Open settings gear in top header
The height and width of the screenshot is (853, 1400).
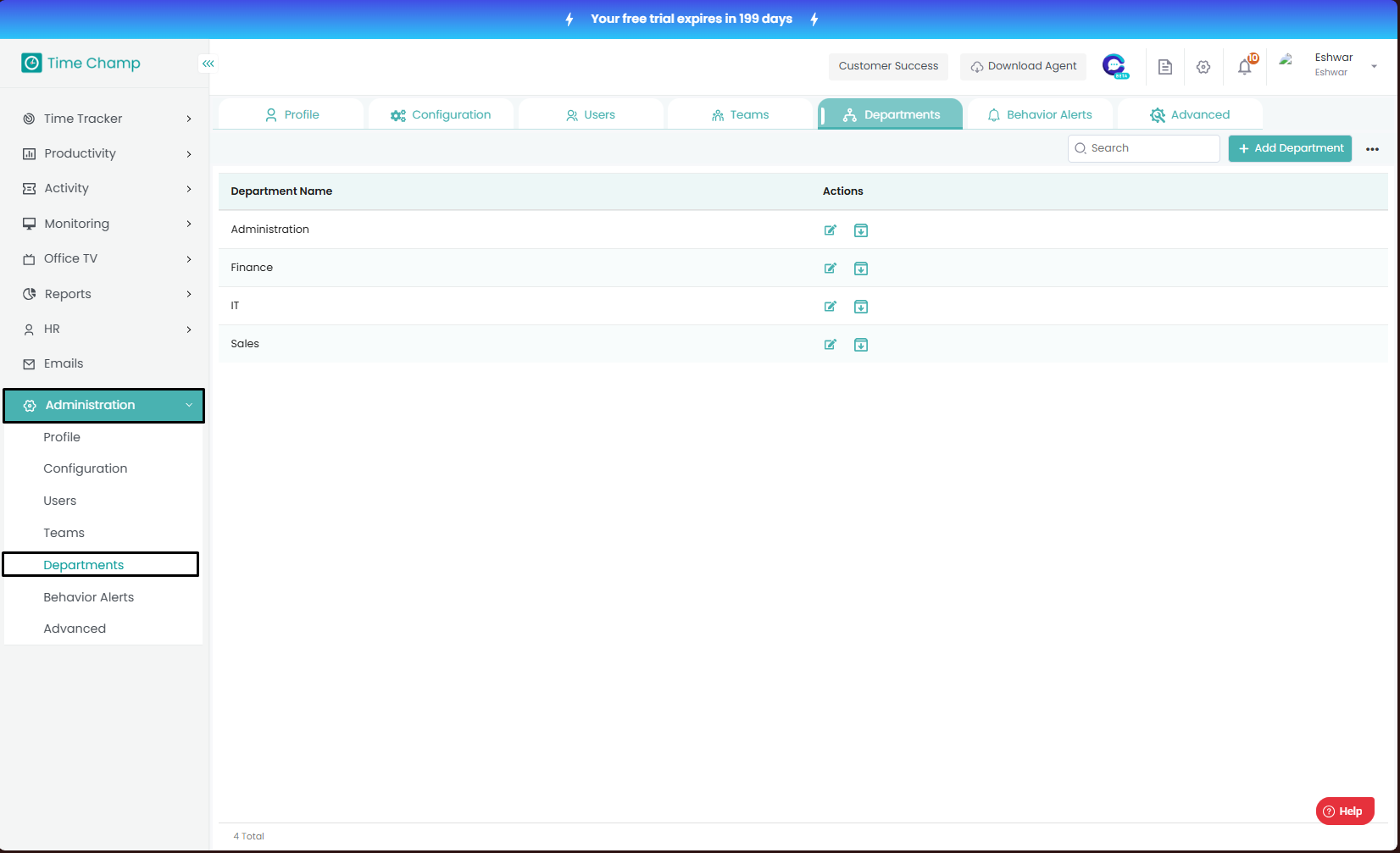coord(1203,67)
